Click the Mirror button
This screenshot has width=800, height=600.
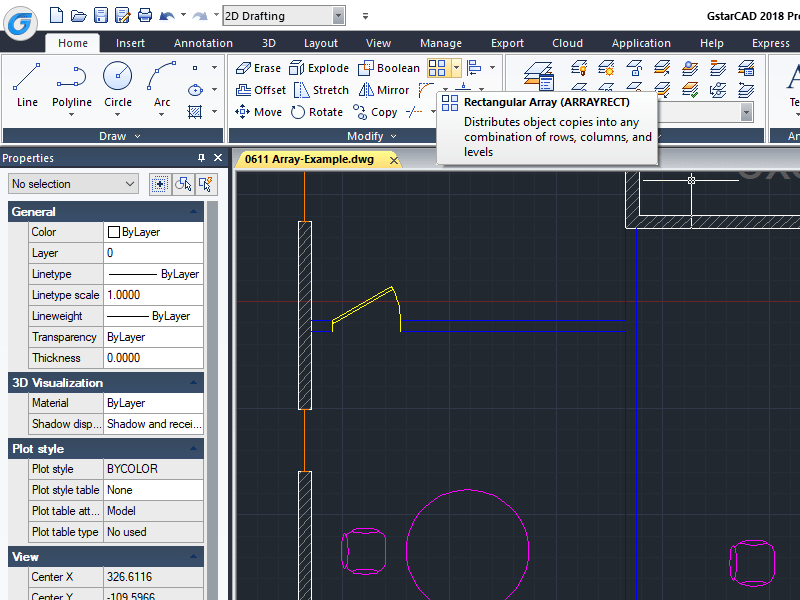tap(384, 90)
